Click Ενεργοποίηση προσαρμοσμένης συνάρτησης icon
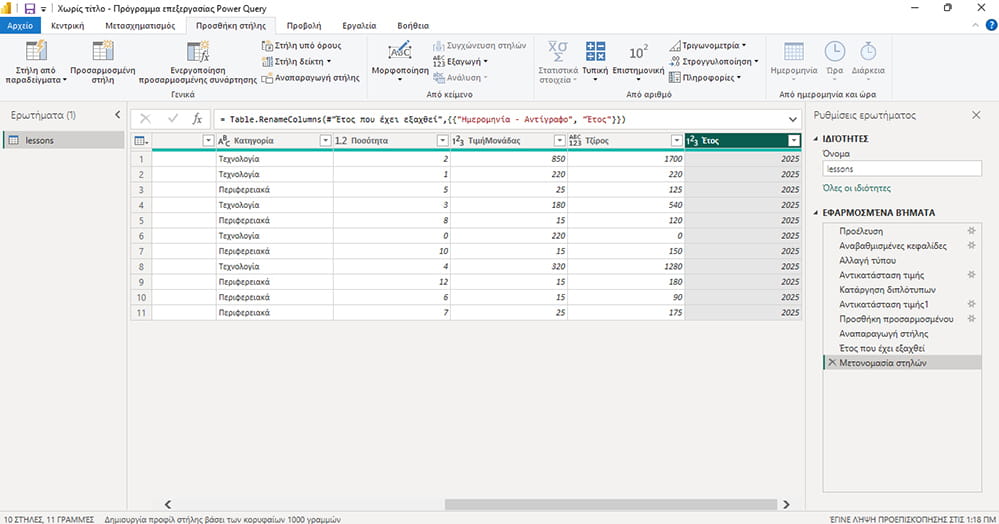 tap(198, 51)
